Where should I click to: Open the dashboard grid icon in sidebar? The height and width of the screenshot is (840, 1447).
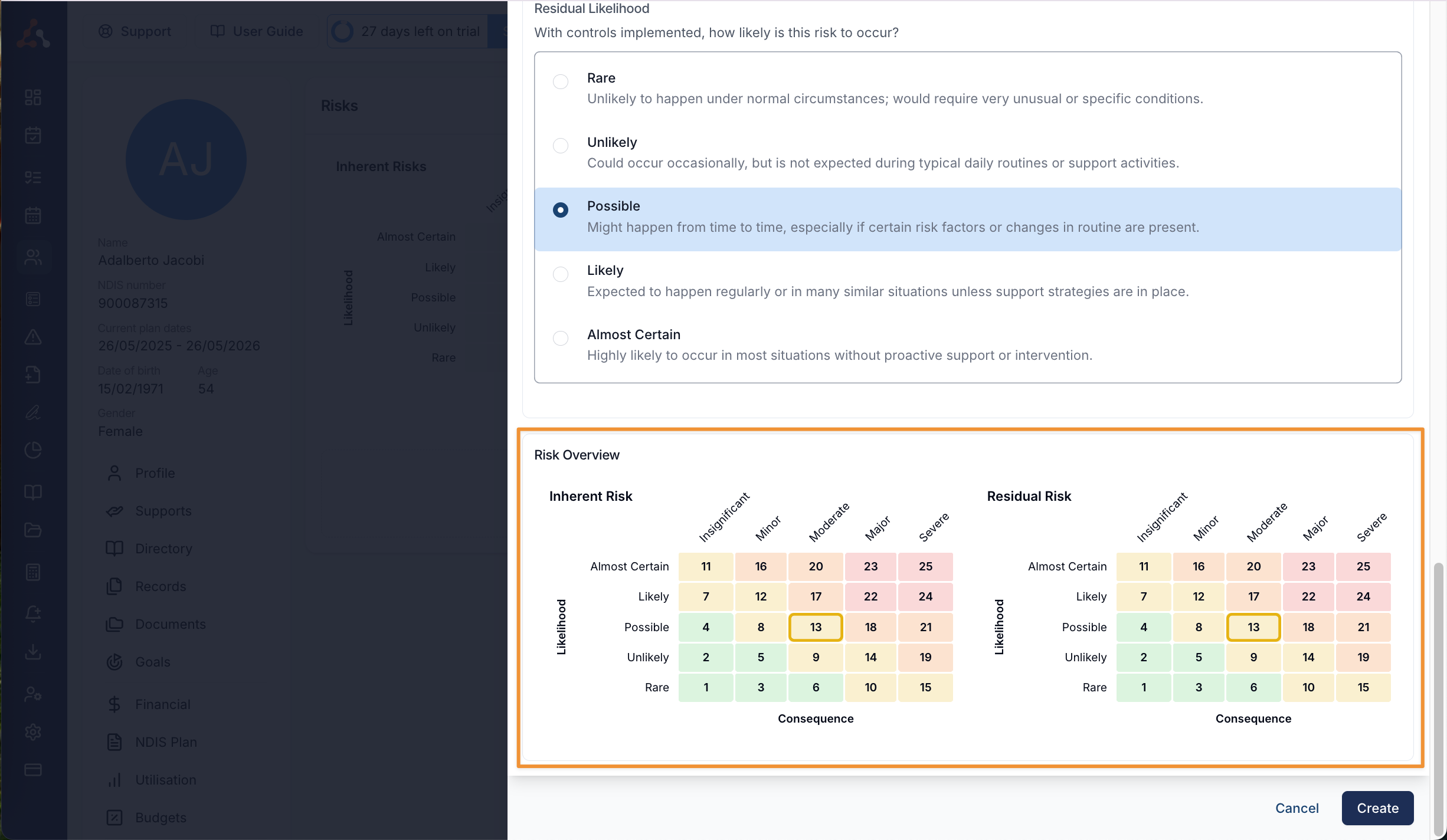33,97
